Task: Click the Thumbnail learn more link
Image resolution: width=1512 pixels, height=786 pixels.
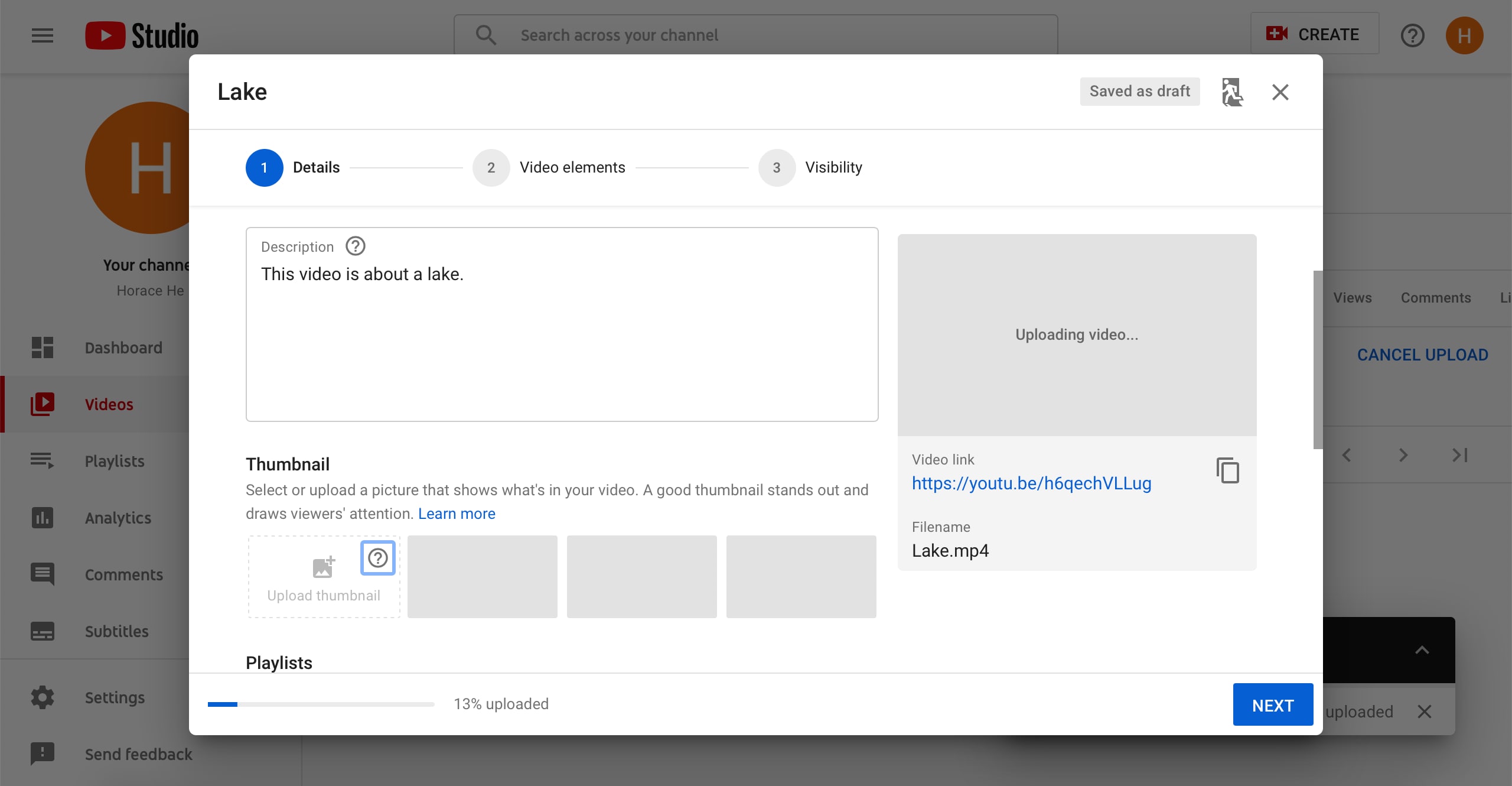Action: (x=456, y=513)
